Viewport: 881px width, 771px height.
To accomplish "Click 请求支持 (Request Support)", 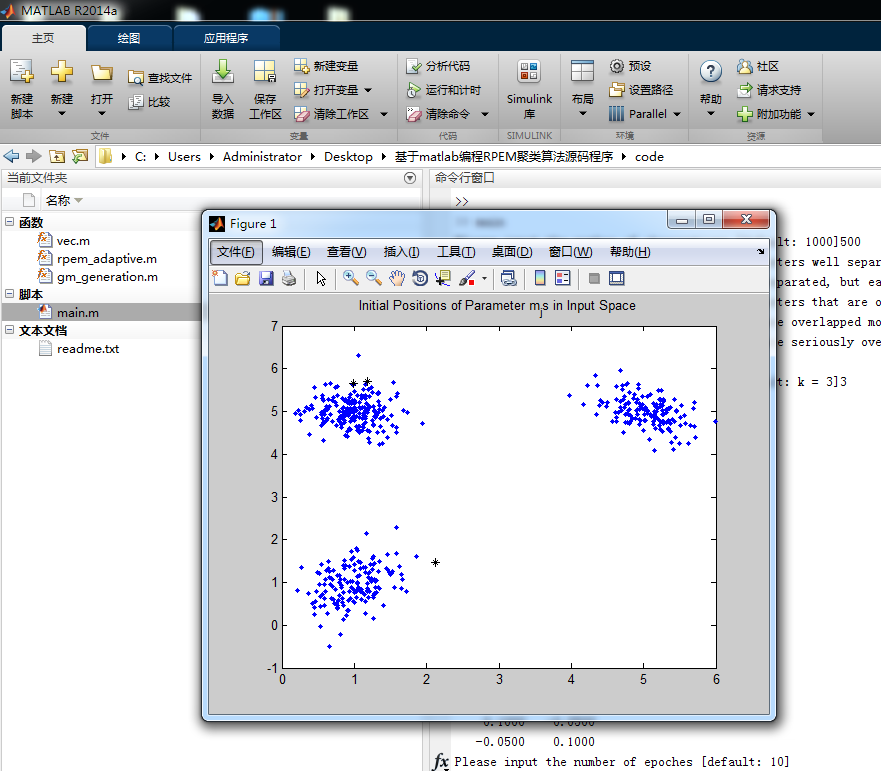I will (769, 90).
